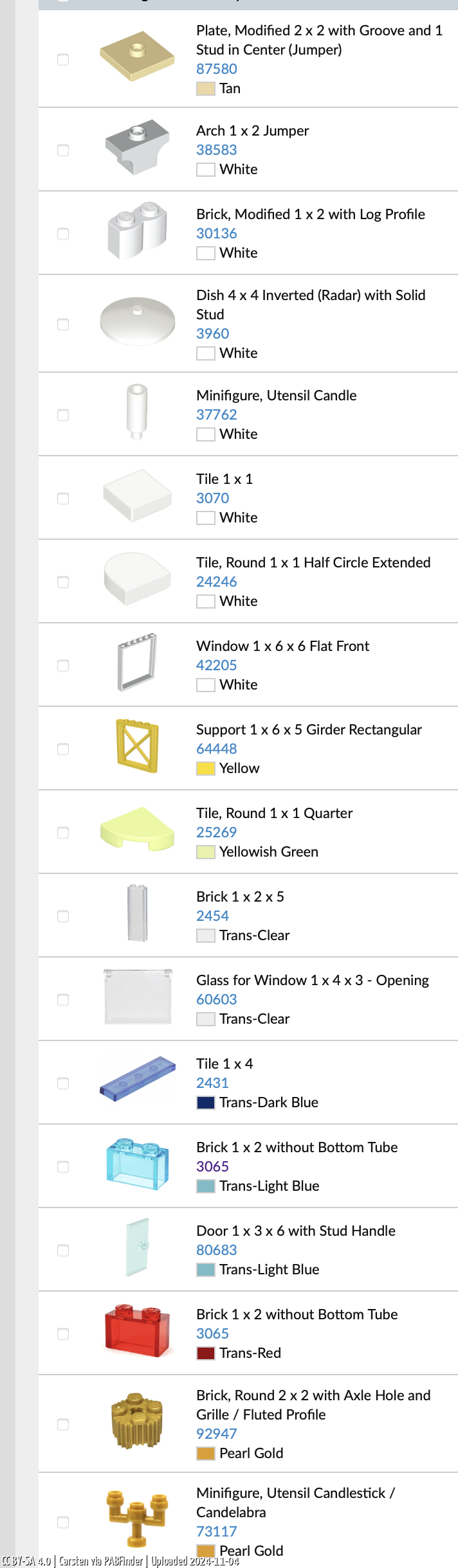
Task: Click the white Arch 1 x 2 Jumper image
Action: pos(137,147)
